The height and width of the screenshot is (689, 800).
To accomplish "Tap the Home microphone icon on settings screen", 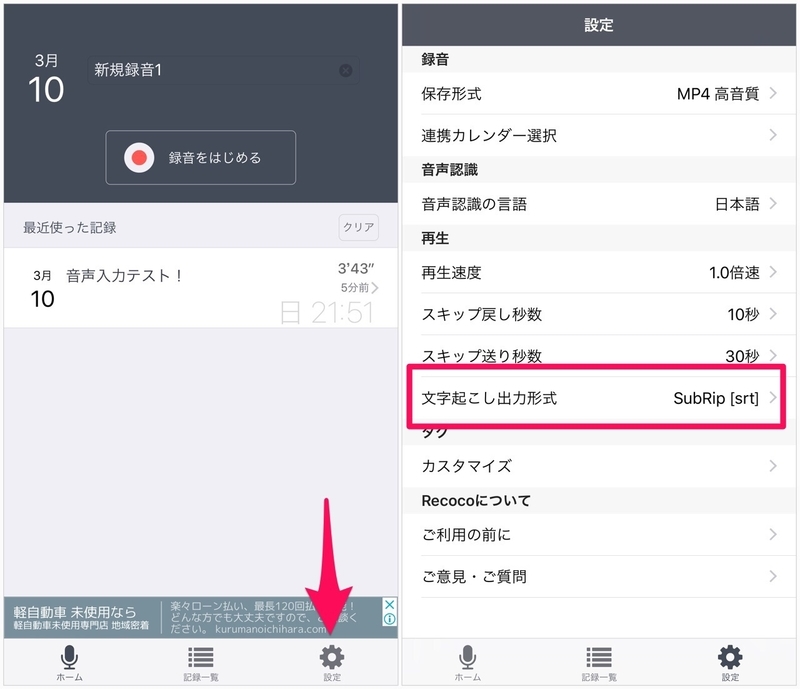I will 467,657.
